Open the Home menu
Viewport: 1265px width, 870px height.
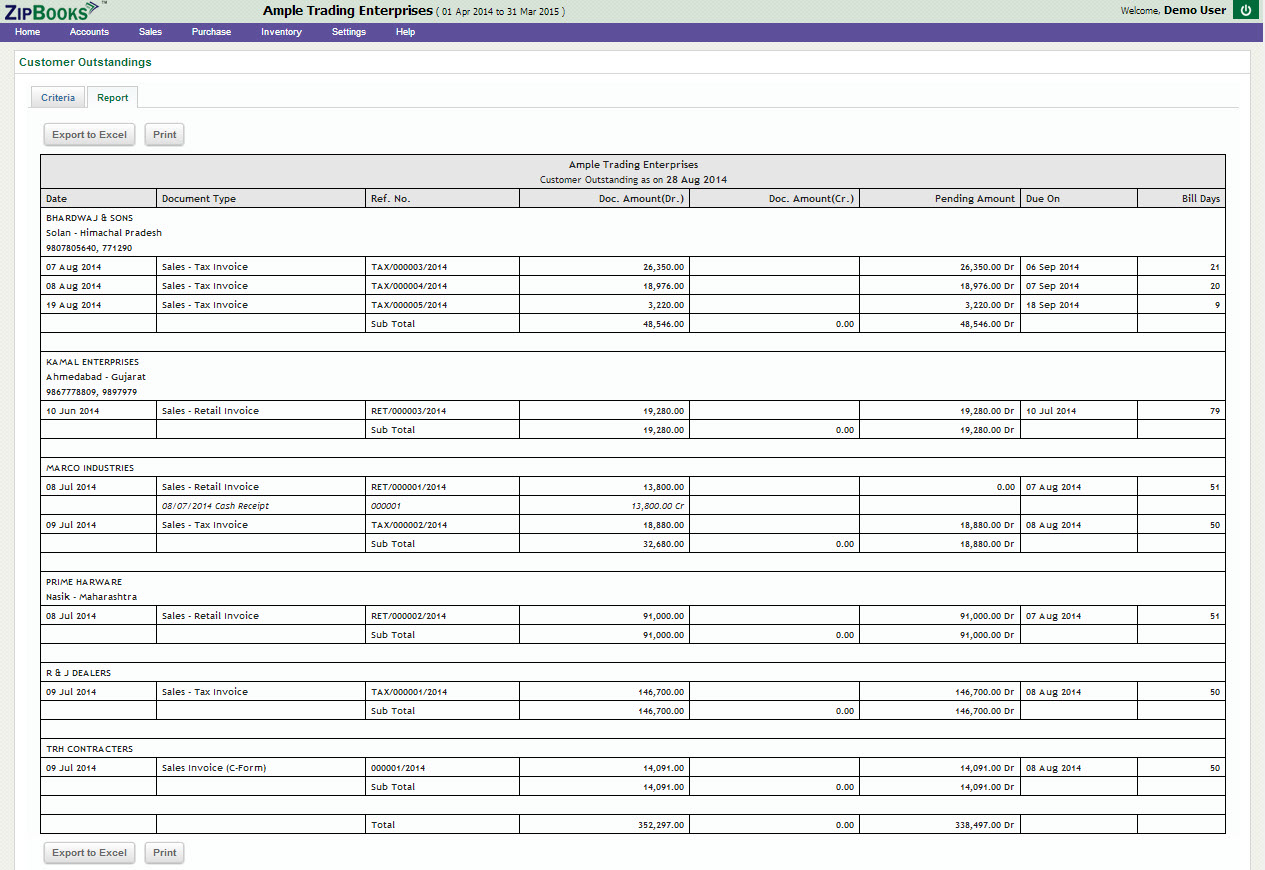click(28, 32)
